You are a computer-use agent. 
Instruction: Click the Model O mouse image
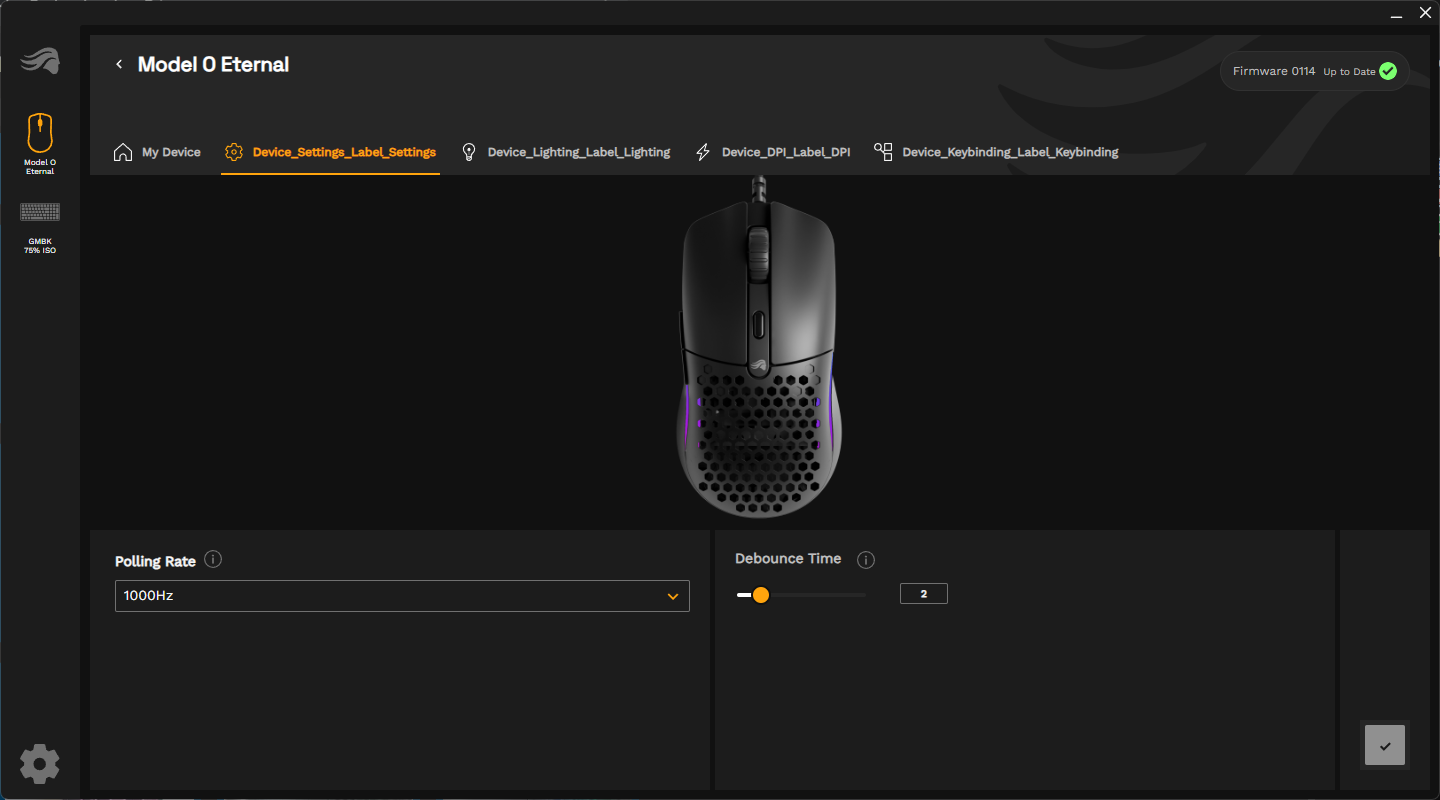(x=759, y=347)
